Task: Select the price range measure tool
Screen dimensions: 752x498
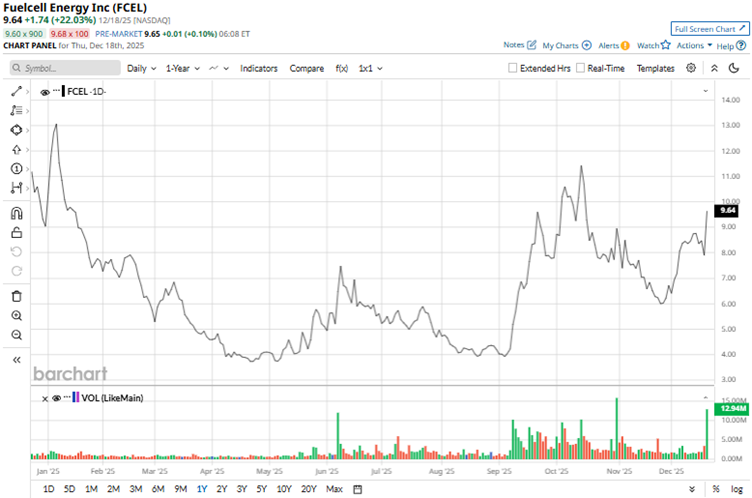Action: click(x=16, y=188)
